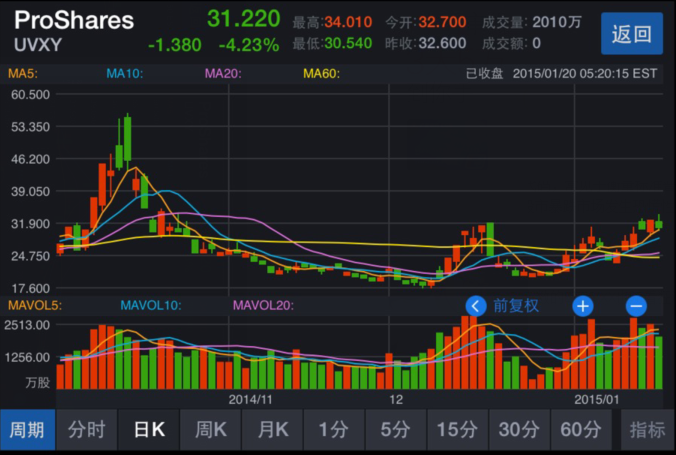Screen dimensions: 676x455
Task: Click the MA10 indicator label
Action: [125, 73]
